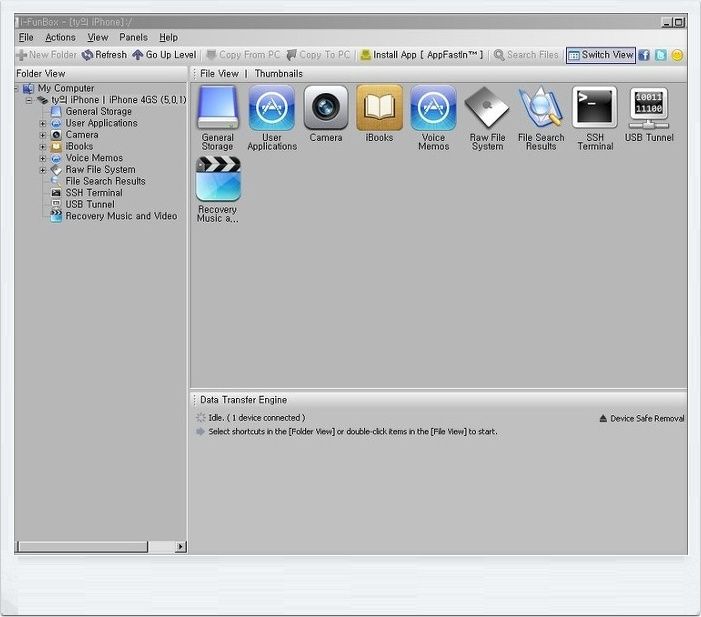Click Copy From PC toolbar item
Screen dimensions: 701x617
tap(243, 55)
